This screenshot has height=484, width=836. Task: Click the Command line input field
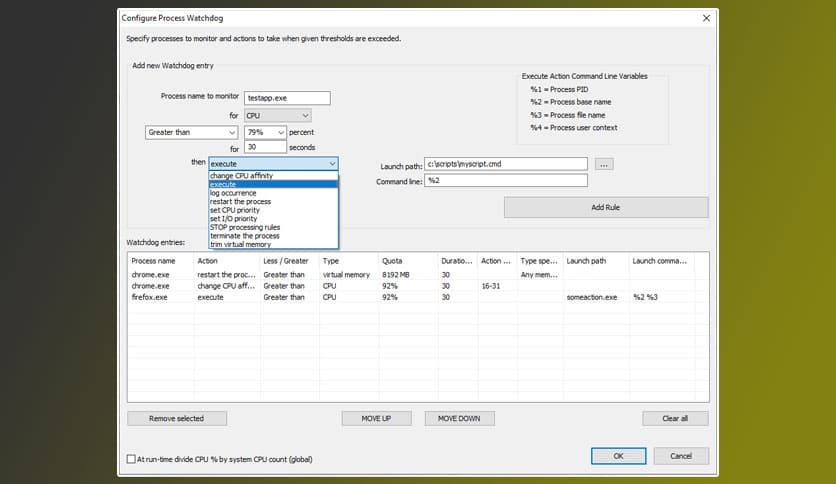click(x=506, y=181)
